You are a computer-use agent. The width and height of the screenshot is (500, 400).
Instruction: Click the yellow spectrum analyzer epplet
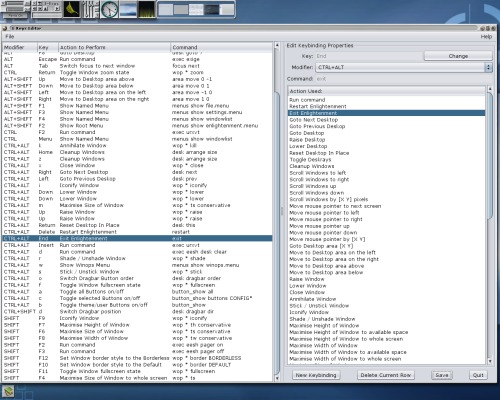(x=147, y=9)
